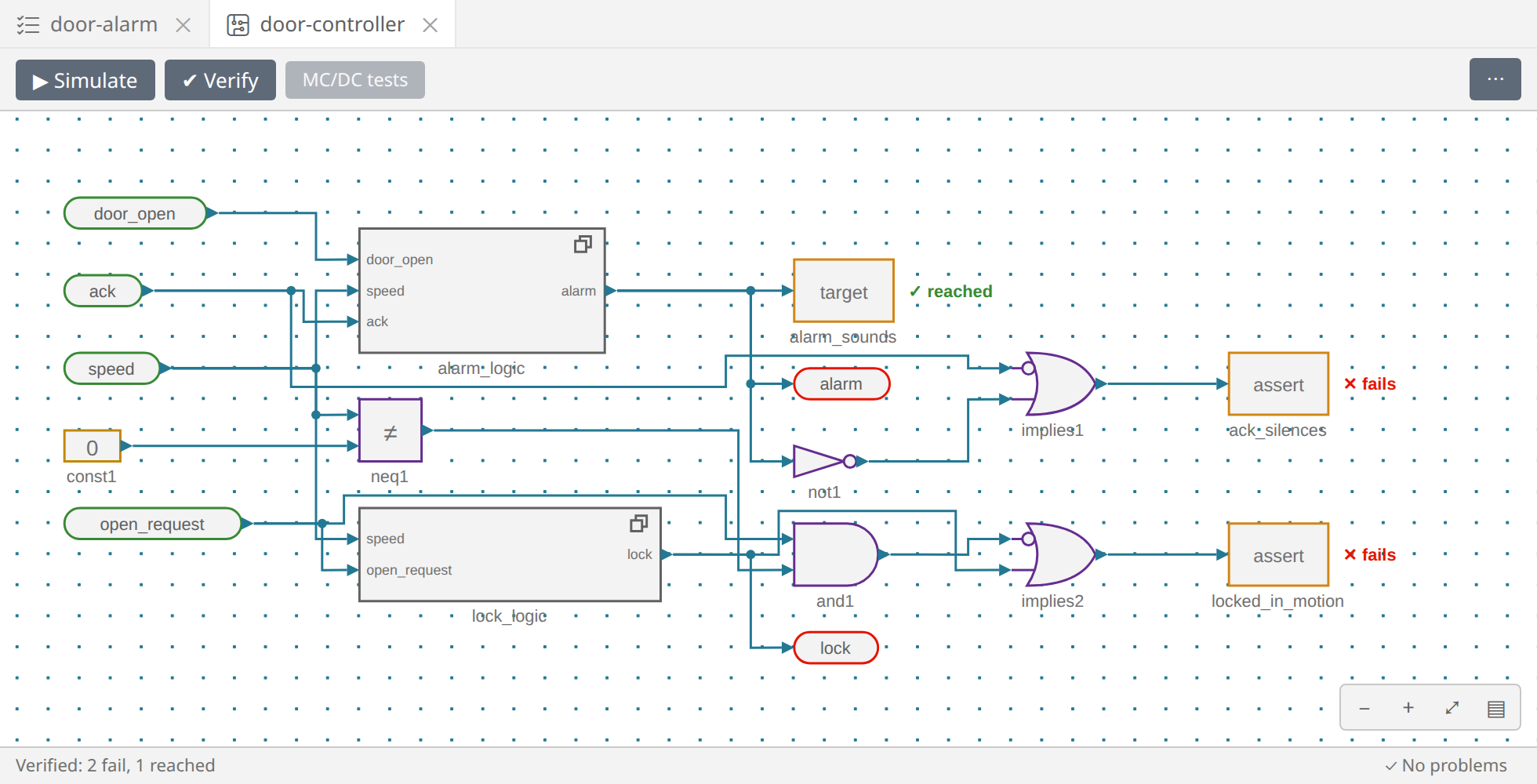Click the alarm_logic block label

click(481, 368)
